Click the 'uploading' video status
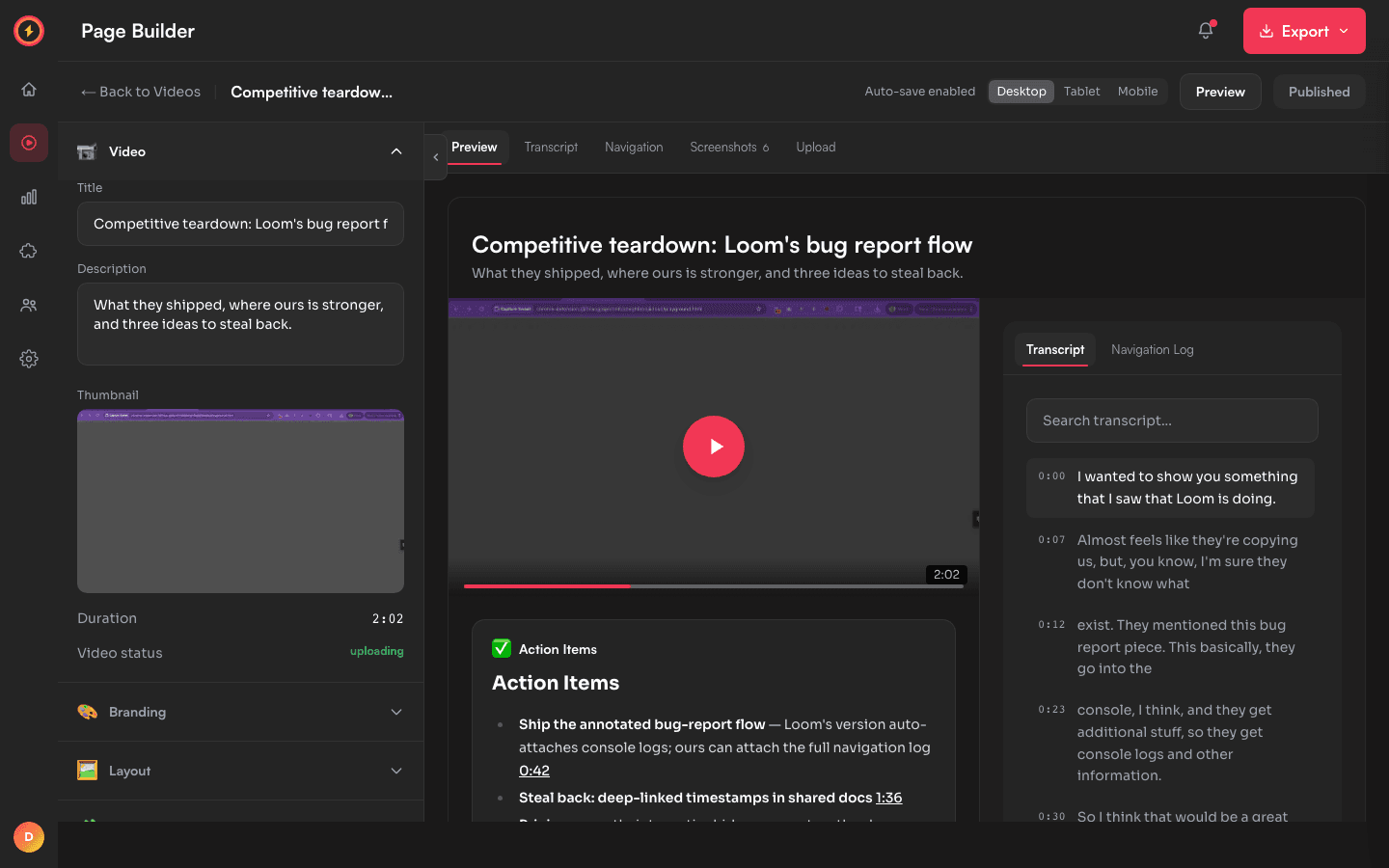Viewport: 1389px width, 868px height. coord(376,652)
